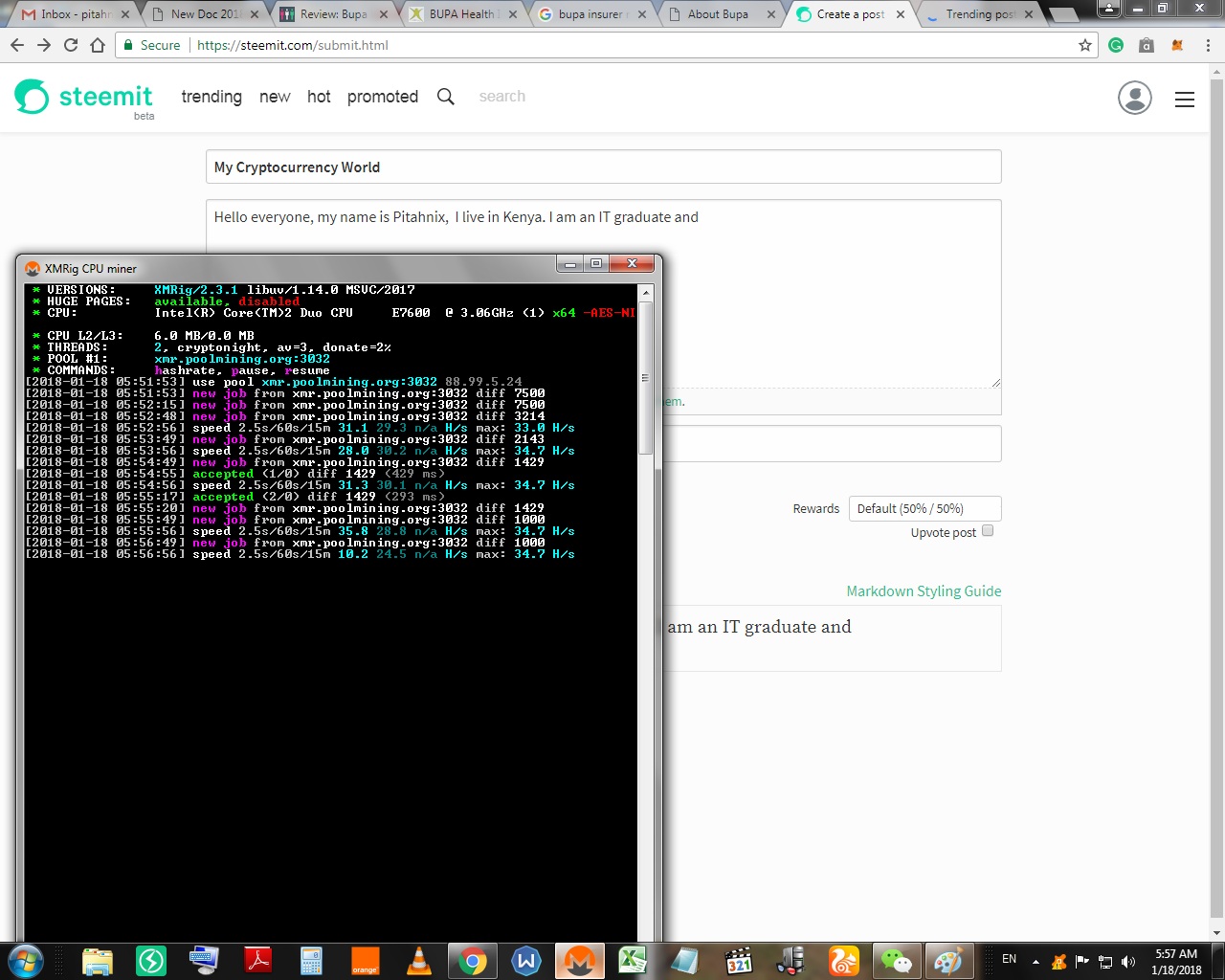Click the browser home icon
Image resolution: width=1225 pixels, height=980 pixels.
(98, 45)
